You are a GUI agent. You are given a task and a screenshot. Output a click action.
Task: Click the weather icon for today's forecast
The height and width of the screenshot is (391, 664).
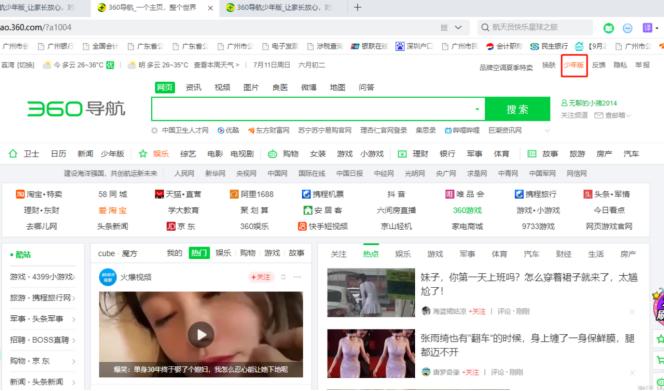point(47,65)
